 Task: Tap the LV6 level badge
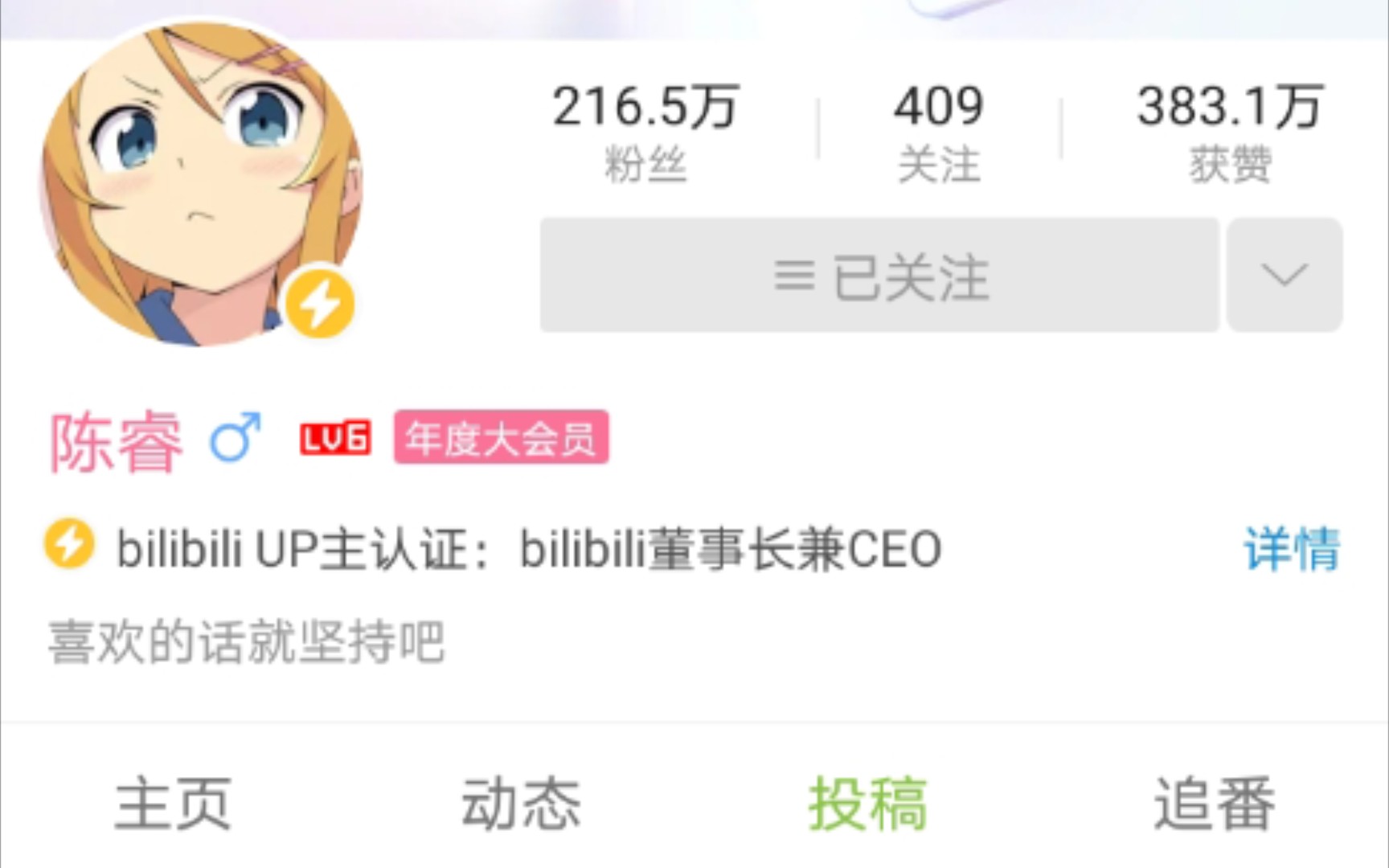[335, 439]
